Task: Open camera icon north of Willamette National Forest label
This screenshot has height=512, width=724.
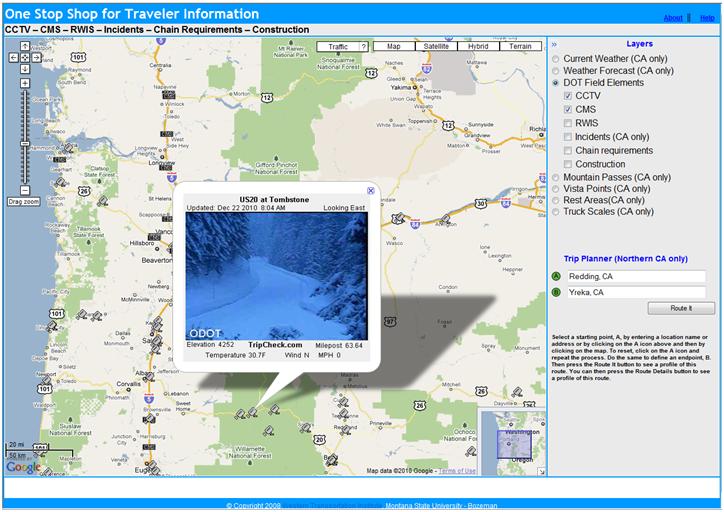Action: click(x=269, y=431)
